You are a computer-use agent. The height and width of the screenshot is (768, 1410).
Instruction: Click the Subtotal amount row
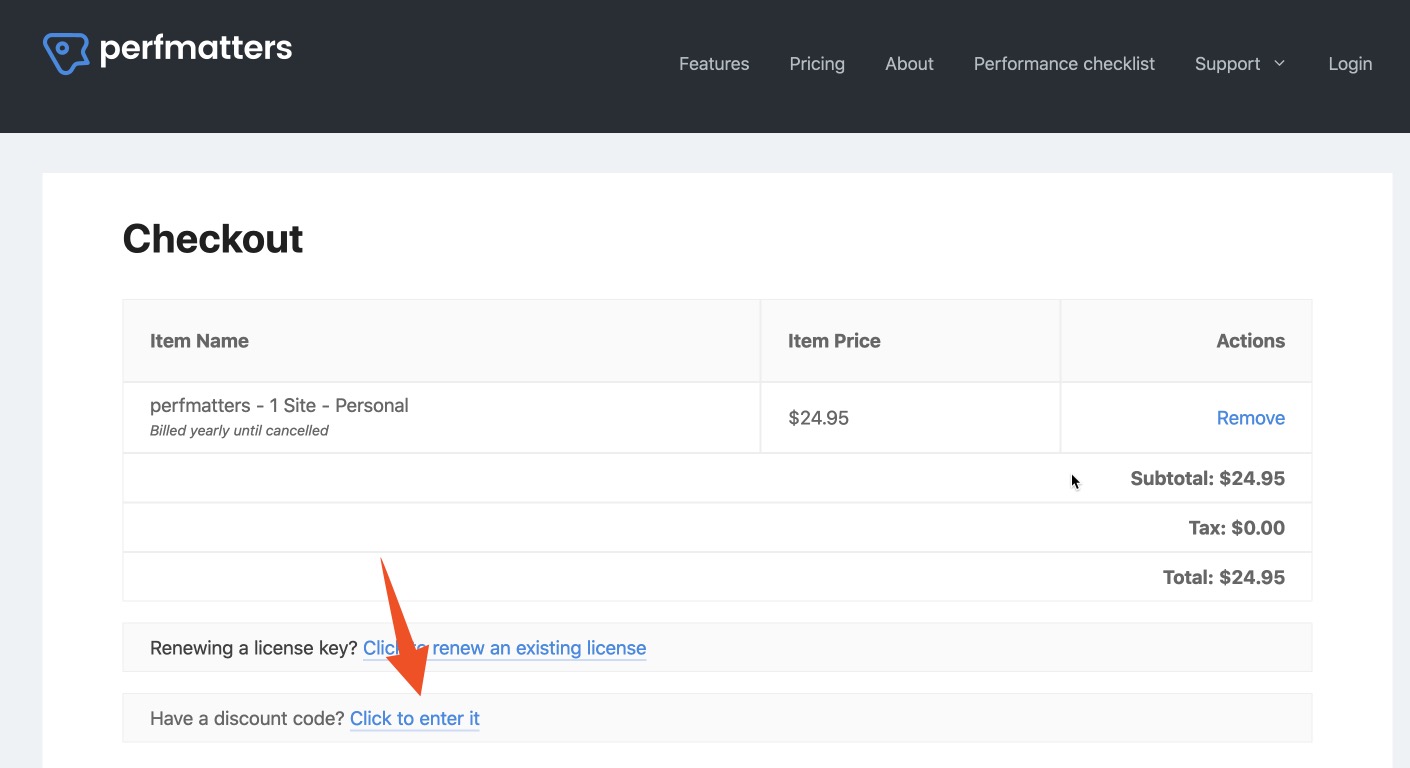pos(1207,478)
